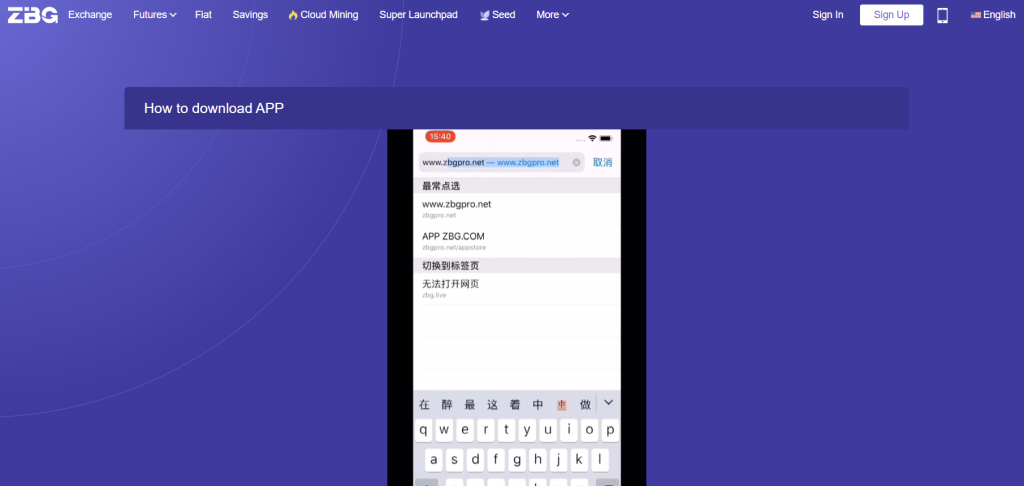
Task: Open the English language selector
Action: [x=993, y=14]
